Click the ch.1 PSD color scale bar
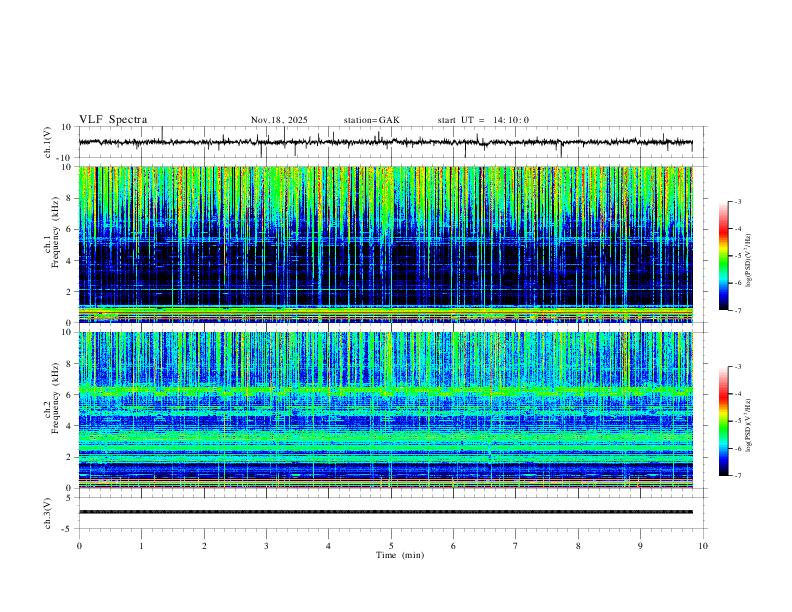 [x=724, y=256]
